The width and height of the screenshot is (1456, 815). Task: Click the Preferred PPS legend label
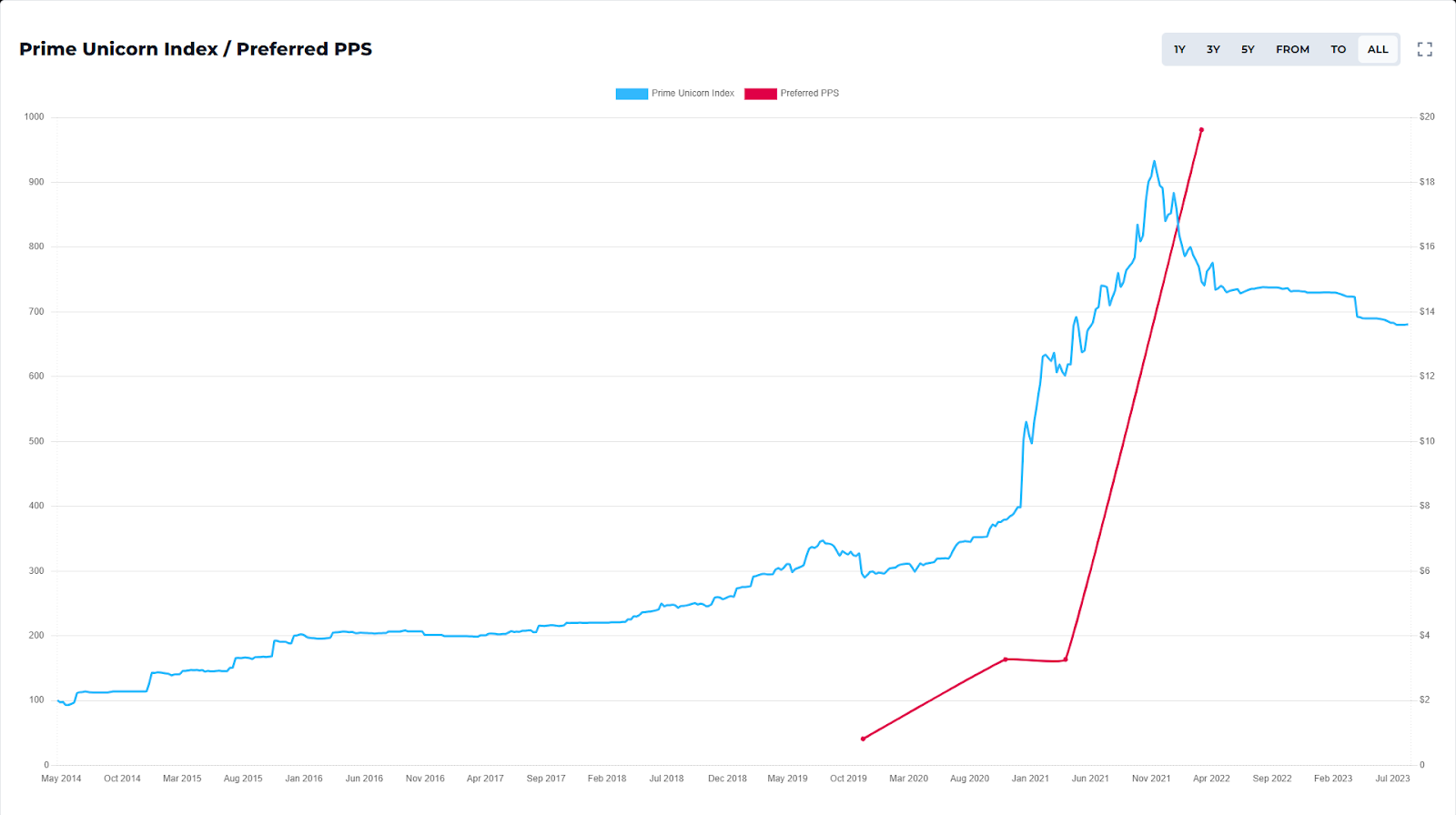pyautogui.click(x=810, y=94)
